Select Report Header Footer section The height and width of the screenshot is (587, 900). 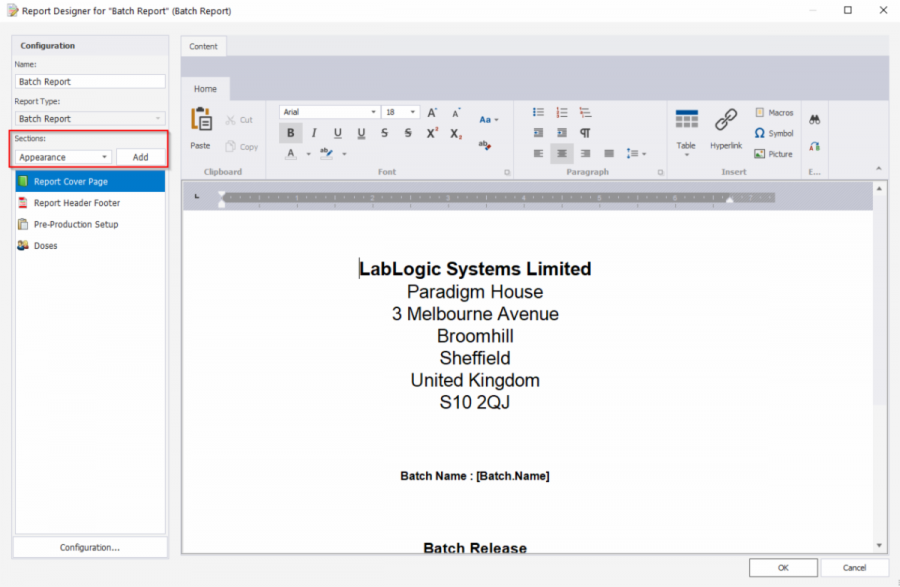click(90, 203)
